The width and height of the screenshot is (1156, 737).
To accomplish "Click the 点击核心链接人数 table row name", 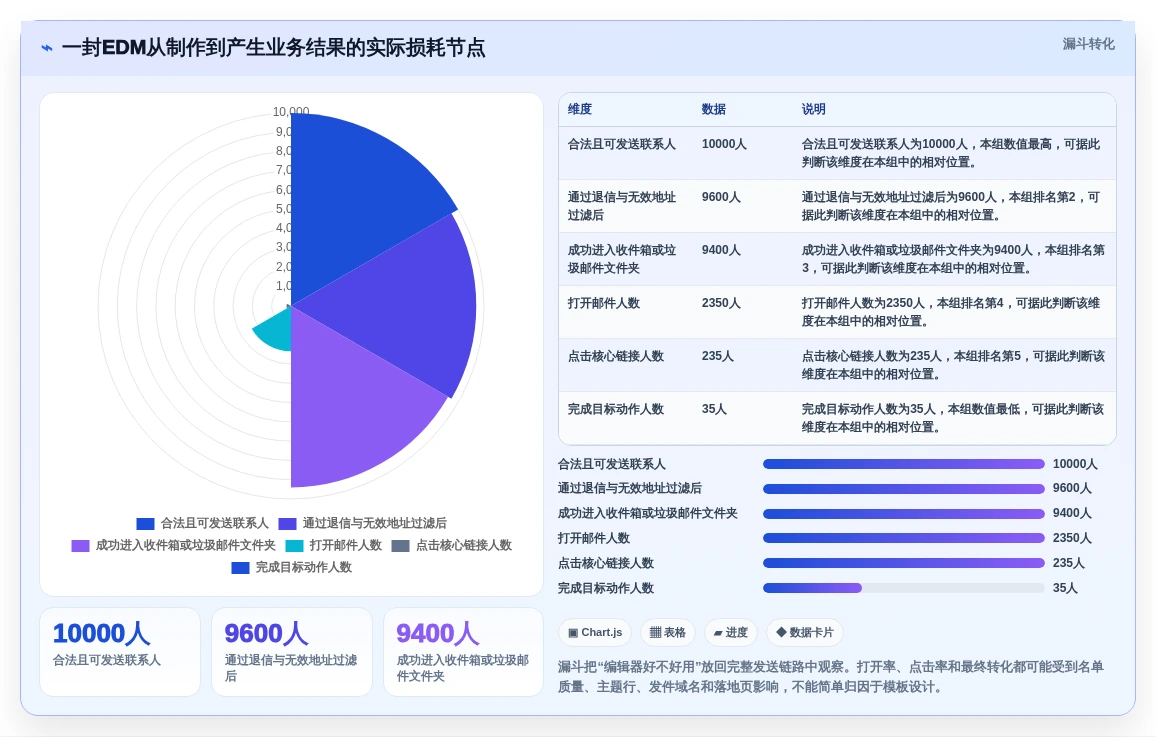I will [616, 357].
